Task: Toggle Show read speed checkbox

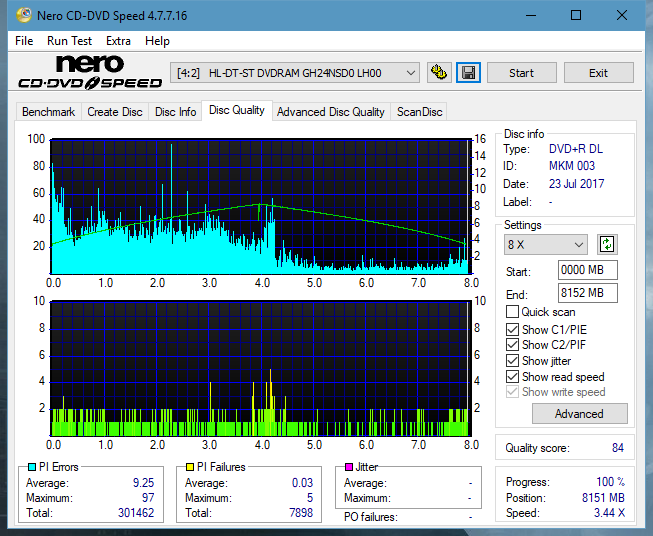Action: (512, 376)
